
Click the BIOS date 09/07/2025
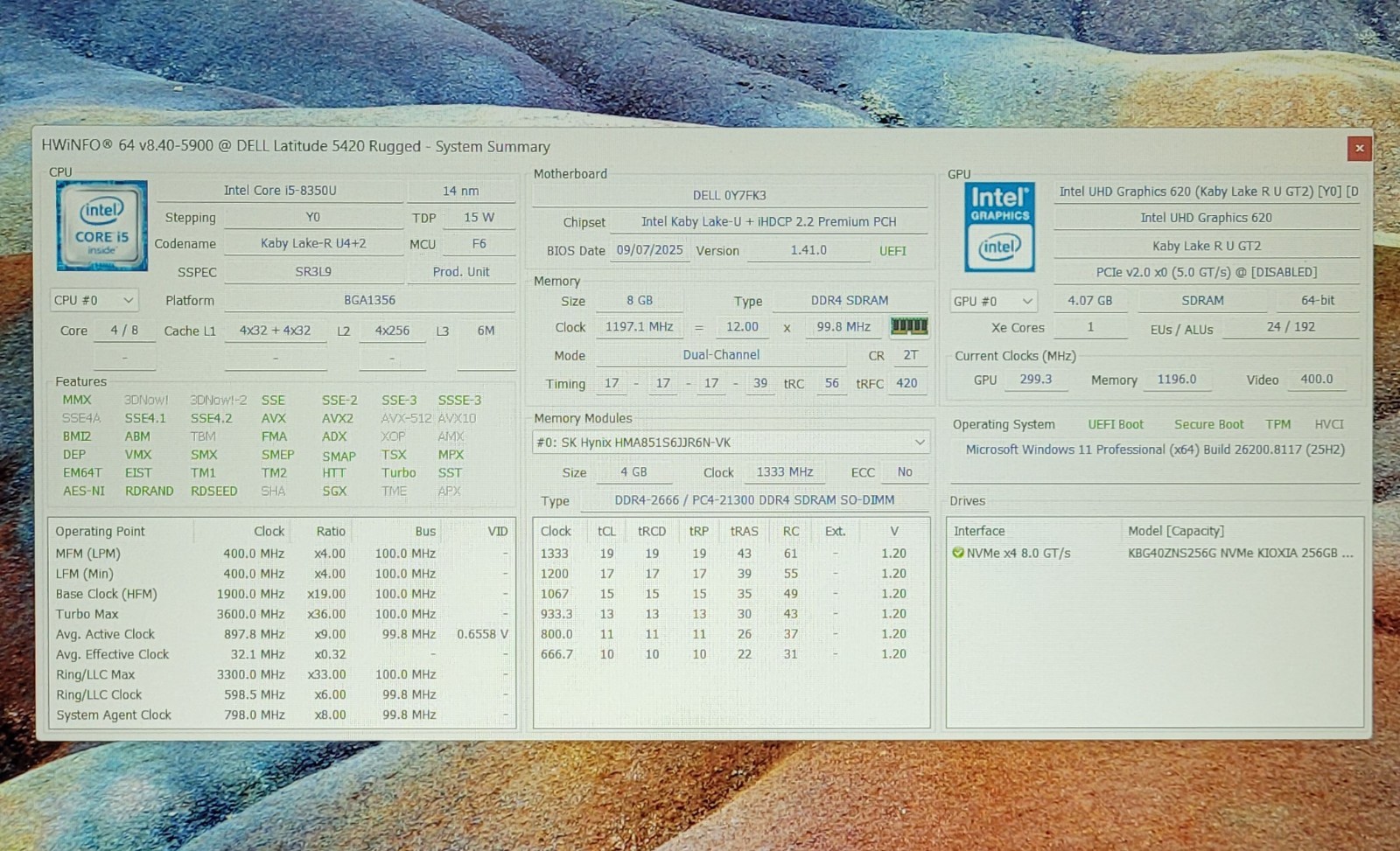(x=649, y=250)
